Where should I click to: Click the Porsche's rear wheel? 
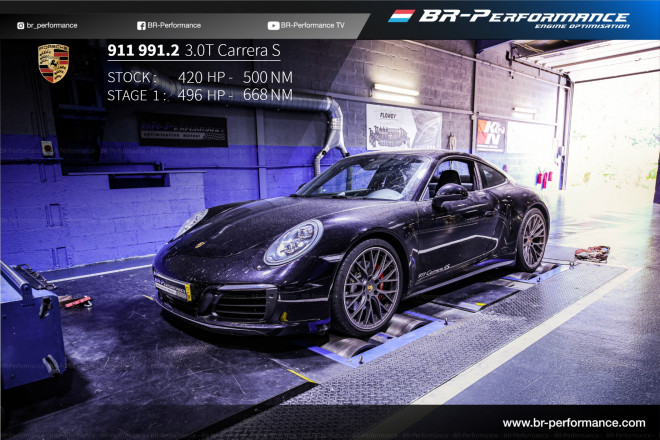tap(533, 240)
